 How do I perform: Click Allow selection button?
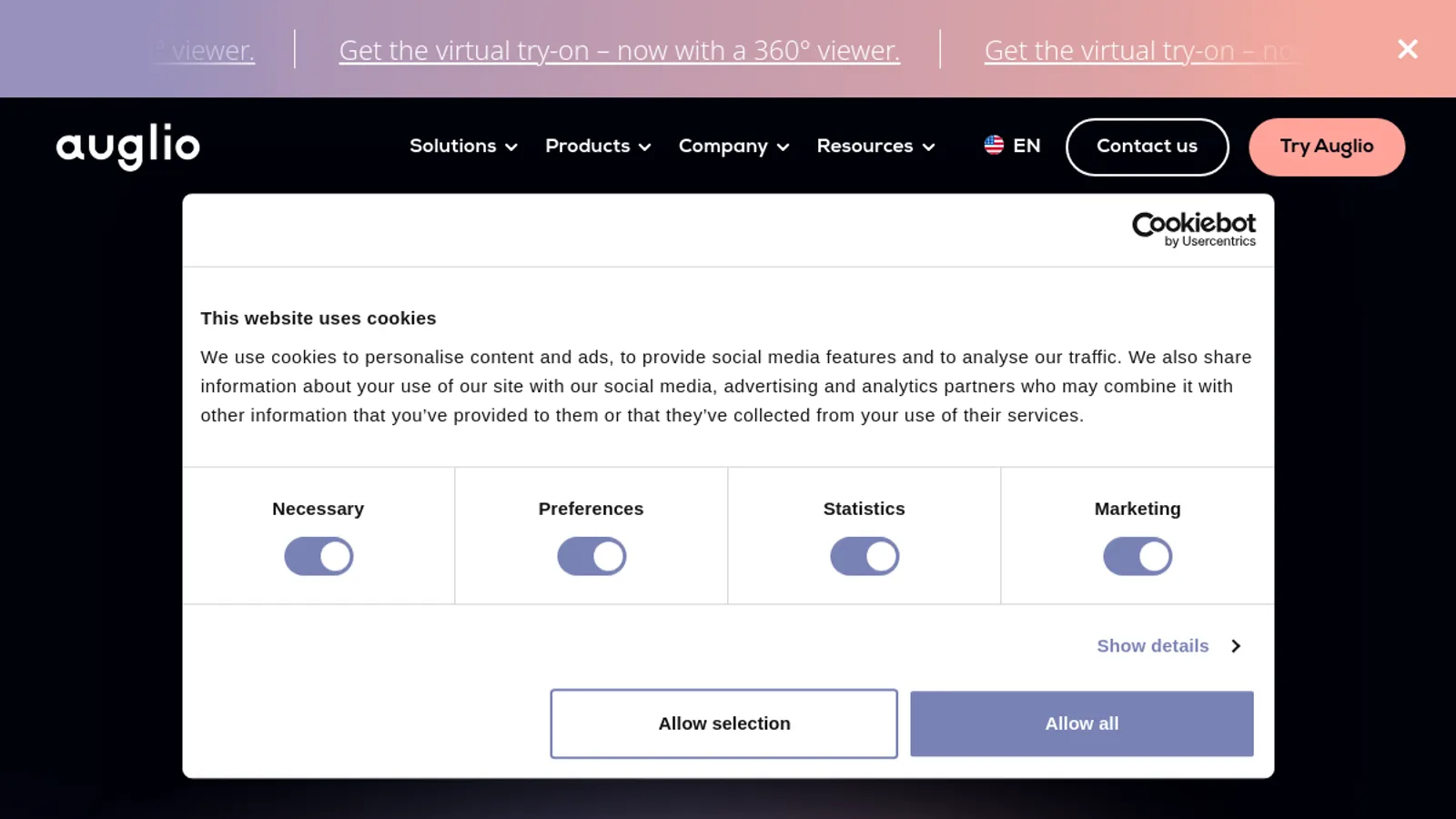coord(723,723)
